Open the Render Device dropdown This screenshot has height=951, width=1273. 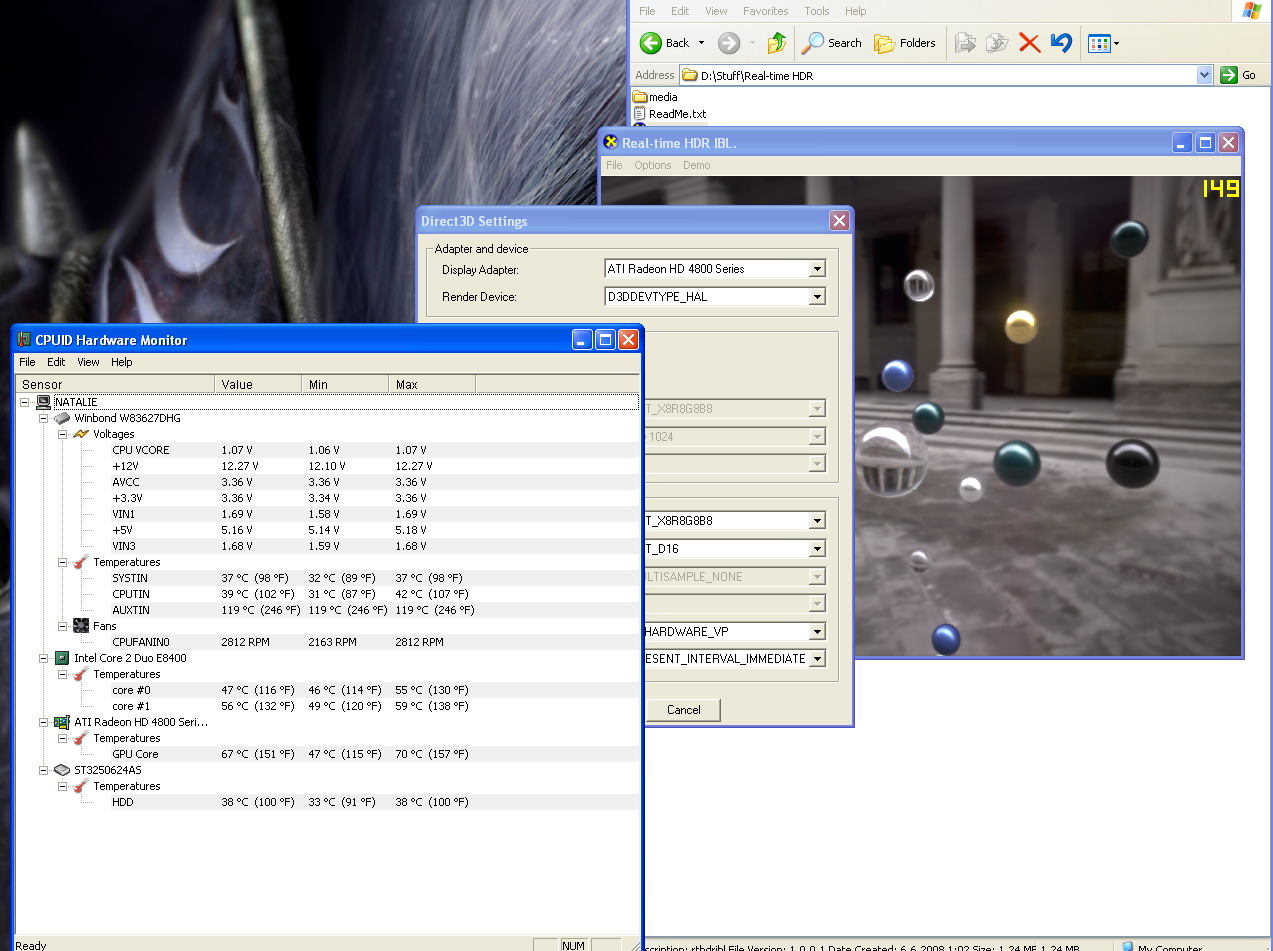[817, 297]
